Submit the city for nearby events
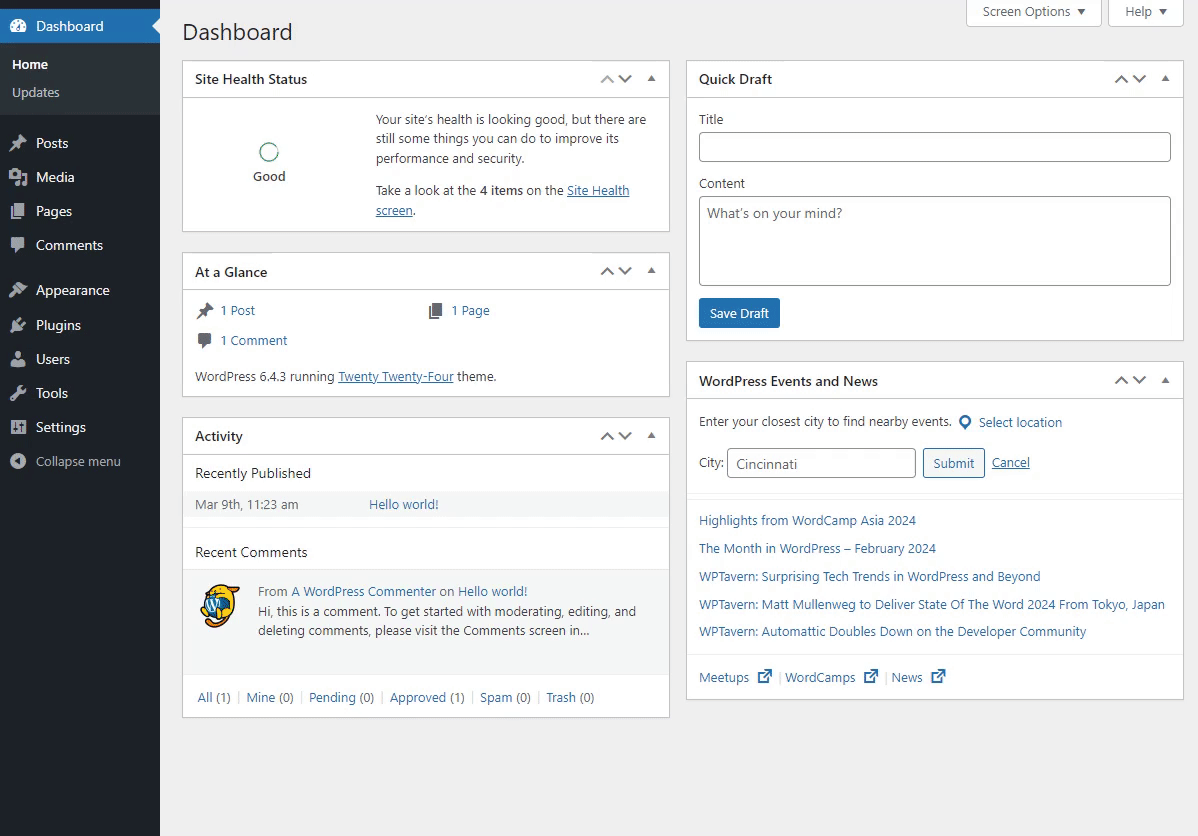The width and height of the screenshot is (1198, 836). [954, 463]
